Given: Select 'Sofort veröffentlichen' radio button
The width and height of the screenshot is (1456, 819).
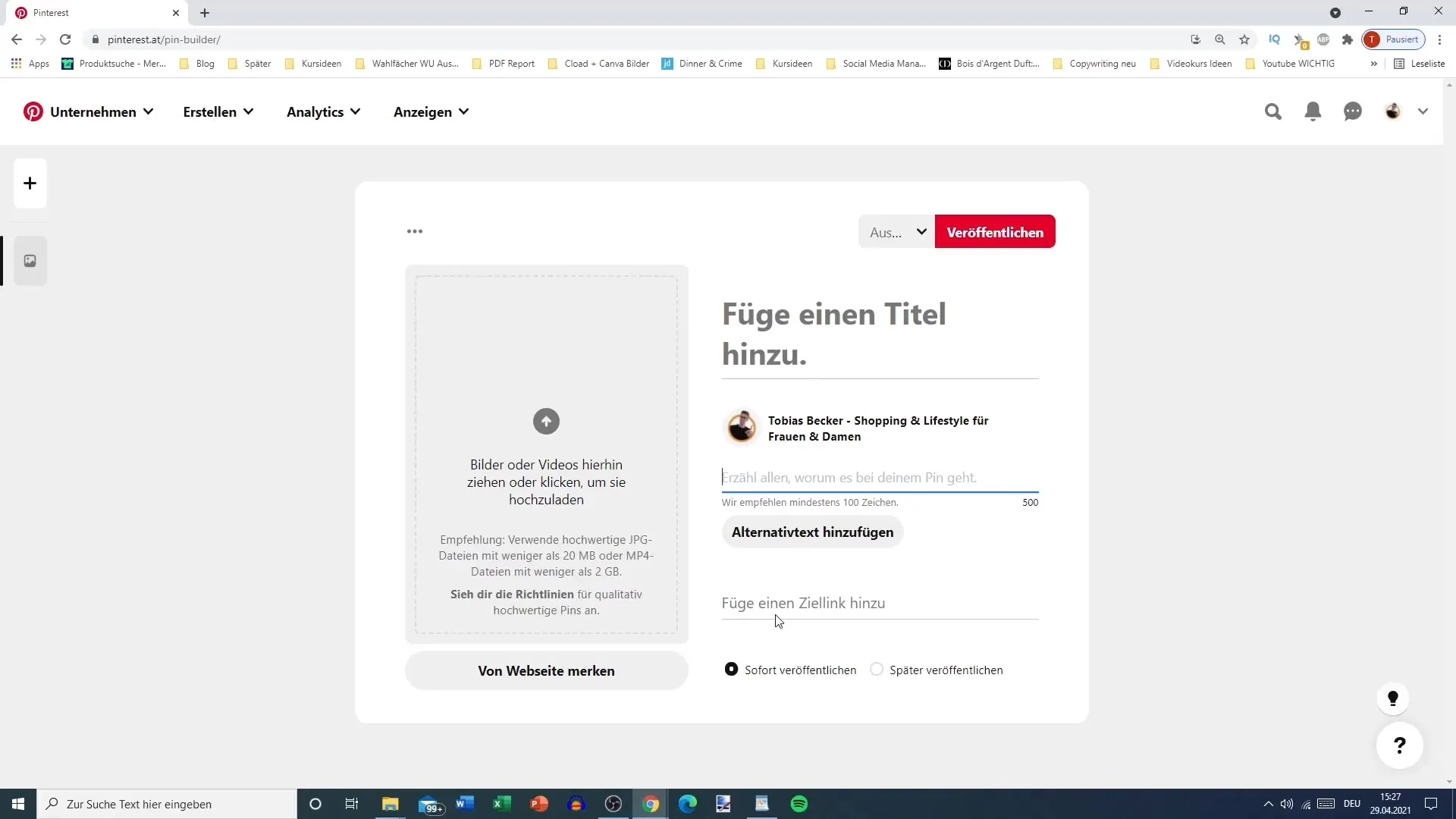Looking at the screenshot, I should (x=731, y=669).
